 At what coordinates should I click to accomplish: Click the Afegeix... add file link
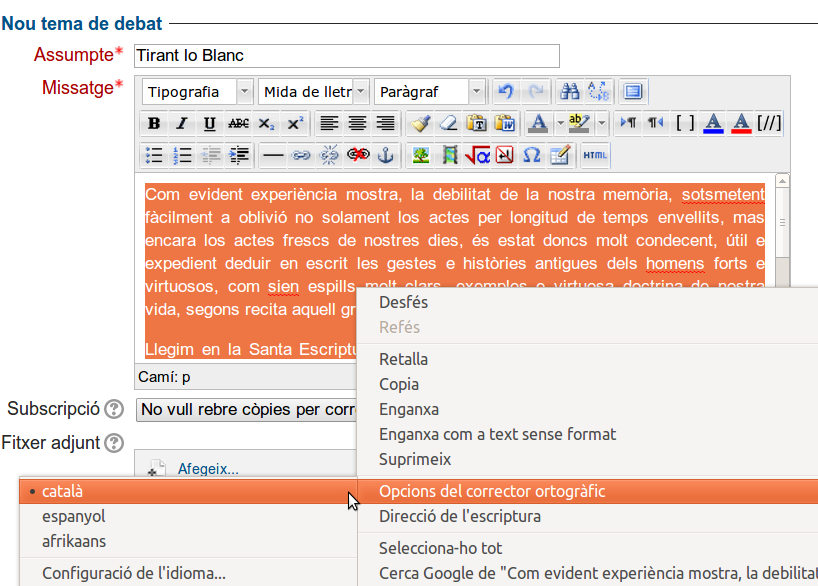pyautogui.click(x=208, y=468)
